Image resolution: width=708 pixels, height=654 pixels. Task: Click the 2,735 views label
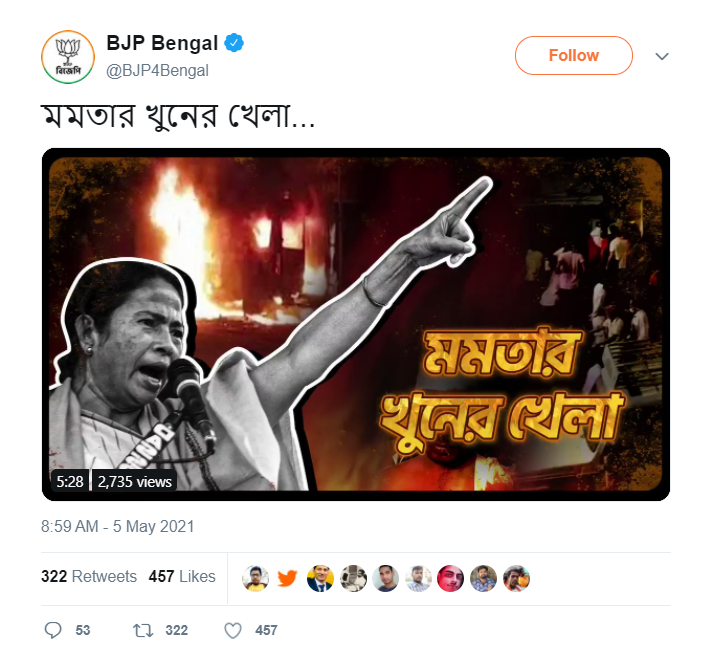(x=135, y=482)
